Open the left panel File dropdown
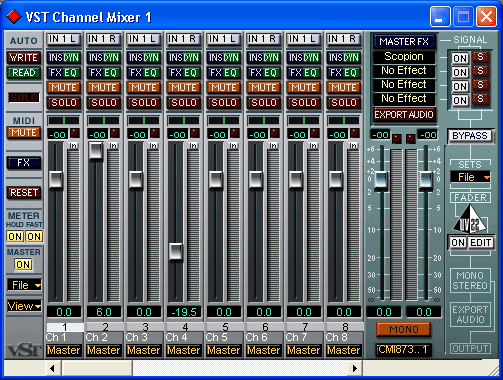This screenshot has height=380, width=503. pos(24,285)
